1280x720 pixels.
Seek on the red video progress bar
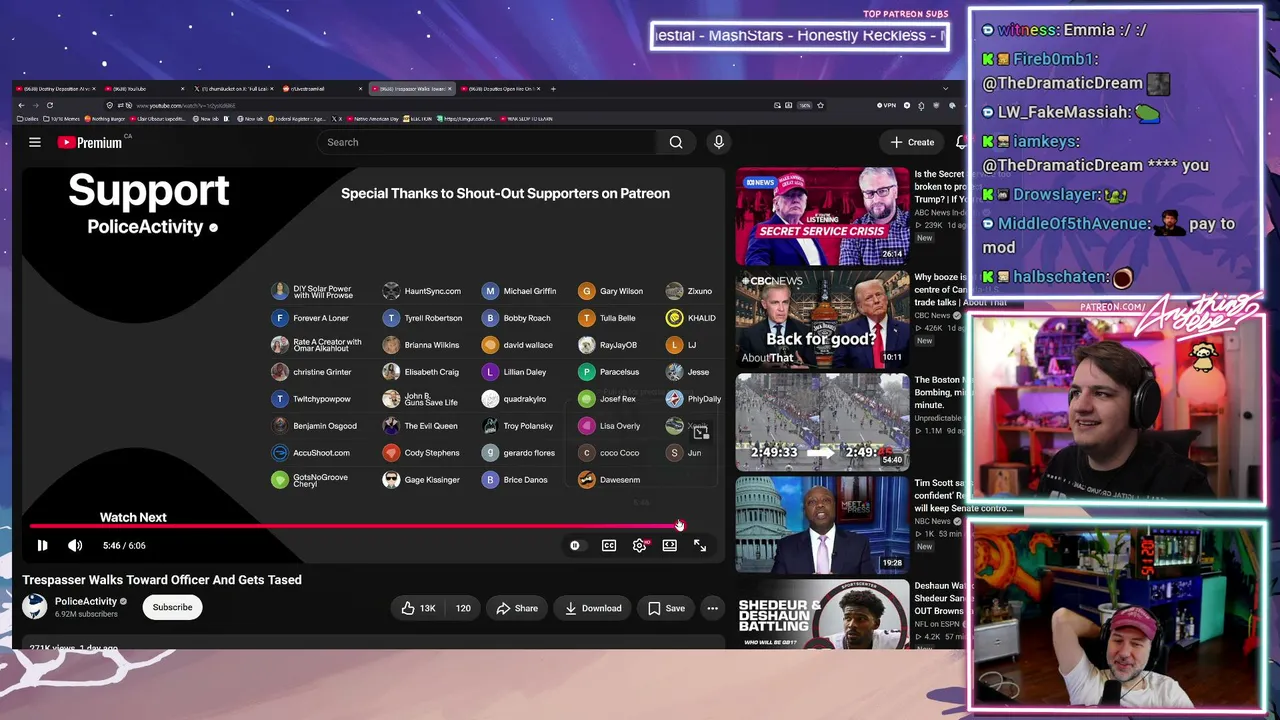pyautogui.click(x=355, y=526)
